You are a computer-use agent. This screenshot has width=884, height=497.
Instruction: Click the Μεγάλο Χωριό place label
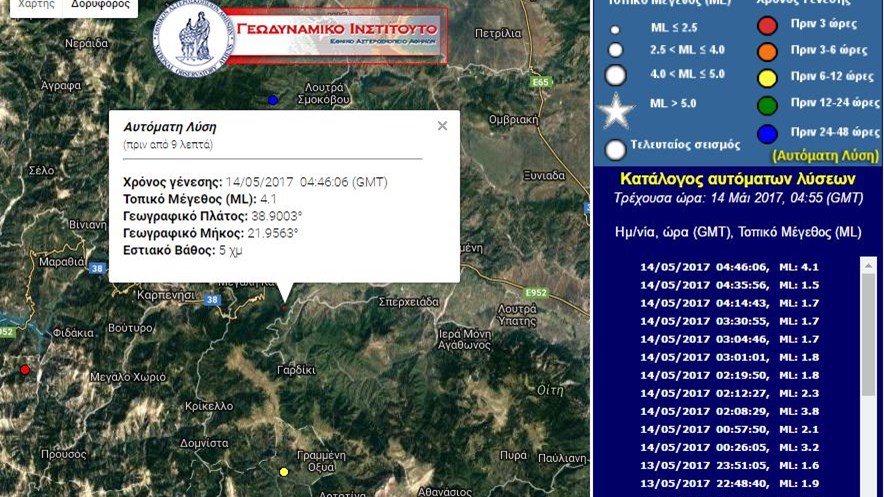[128, 378]
